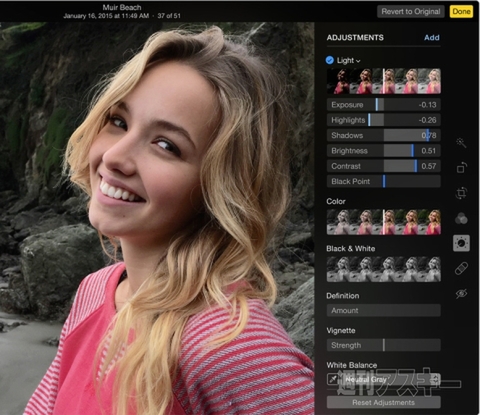Pick the White Balance eyedropper icon
480x415 pixels.
pyautogui.click(x=333, y=379)
